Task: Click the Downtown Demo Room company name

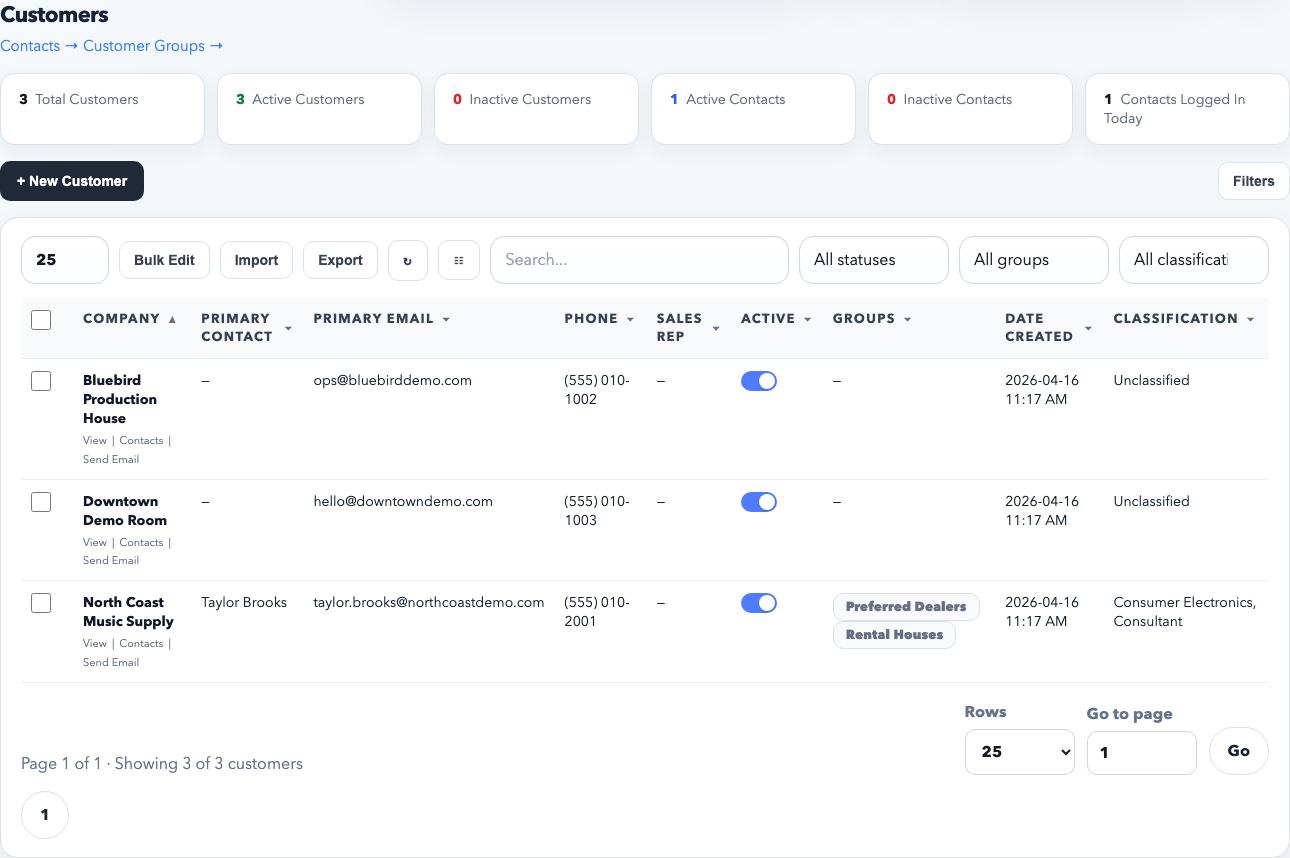Action: [x=125, y=511]
